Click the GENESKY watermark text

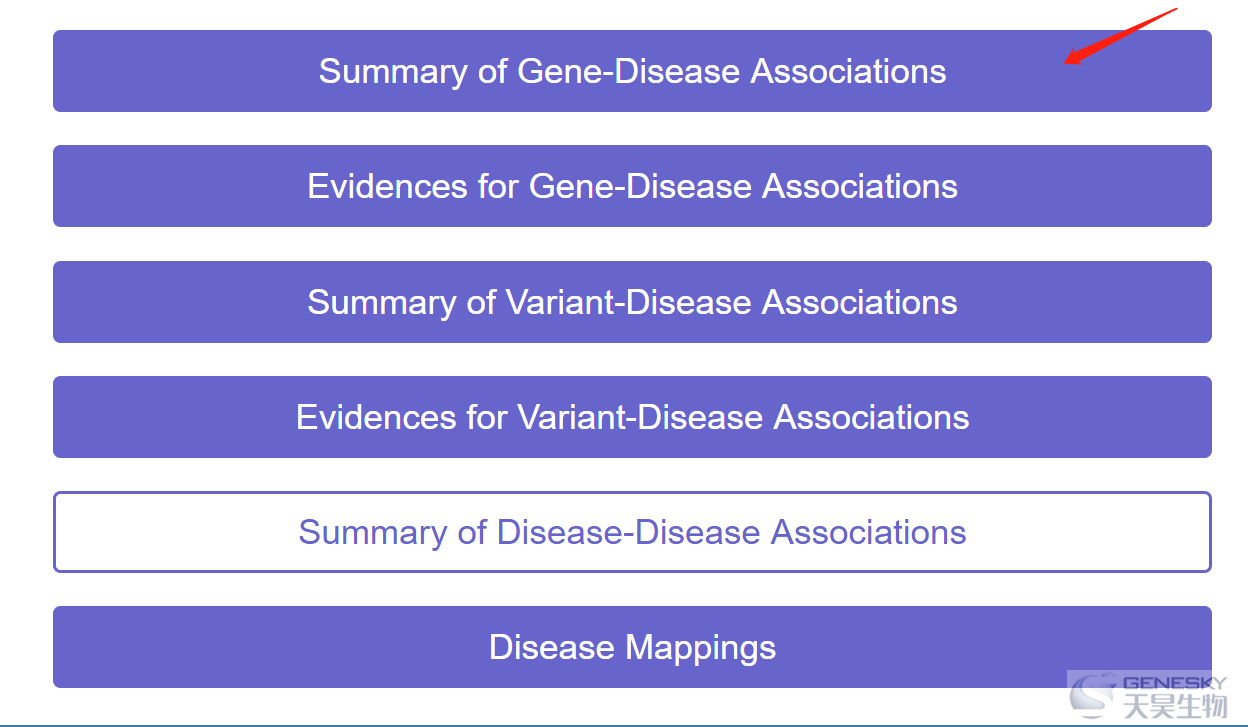coord(1174,684)
